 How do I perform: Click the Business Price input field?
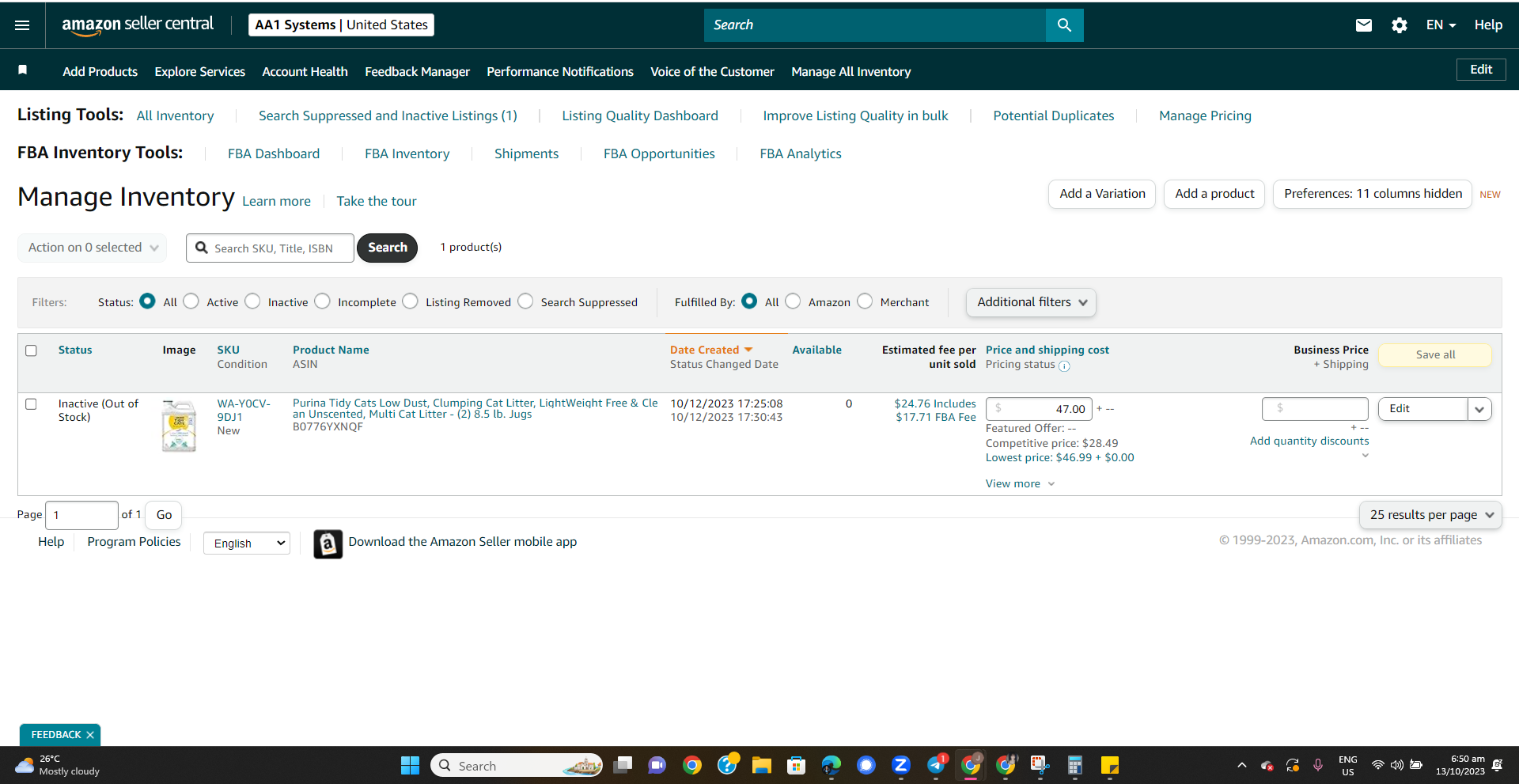coord(1315,409)
